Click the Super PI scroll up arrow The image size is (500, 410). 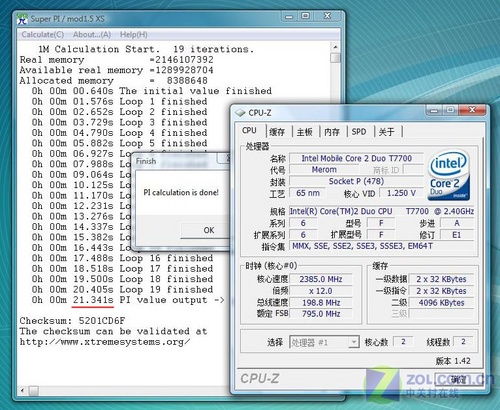pos(335,48)
